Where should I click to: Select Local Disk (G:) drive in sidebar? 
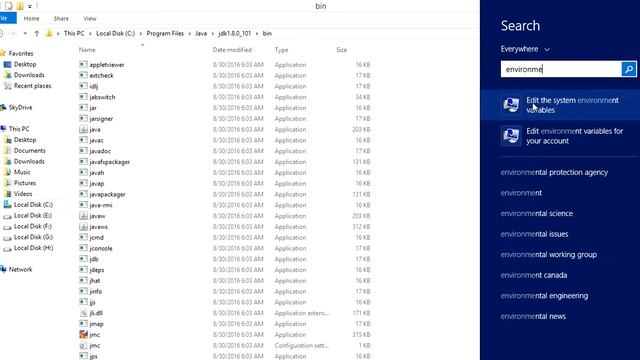(x=29, y=237)
